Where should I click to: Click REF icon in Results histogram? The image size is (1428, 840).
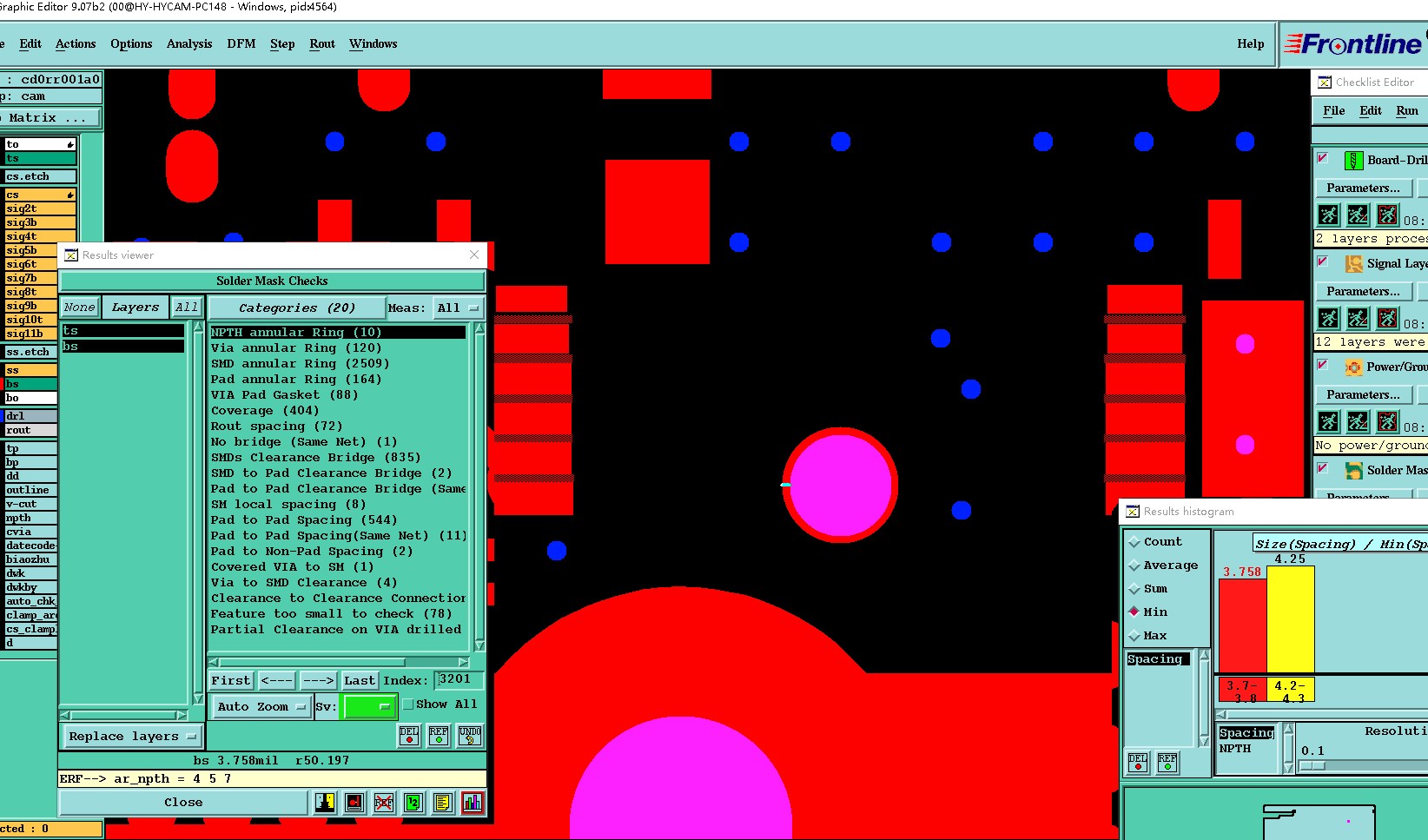pos(1167,762)
